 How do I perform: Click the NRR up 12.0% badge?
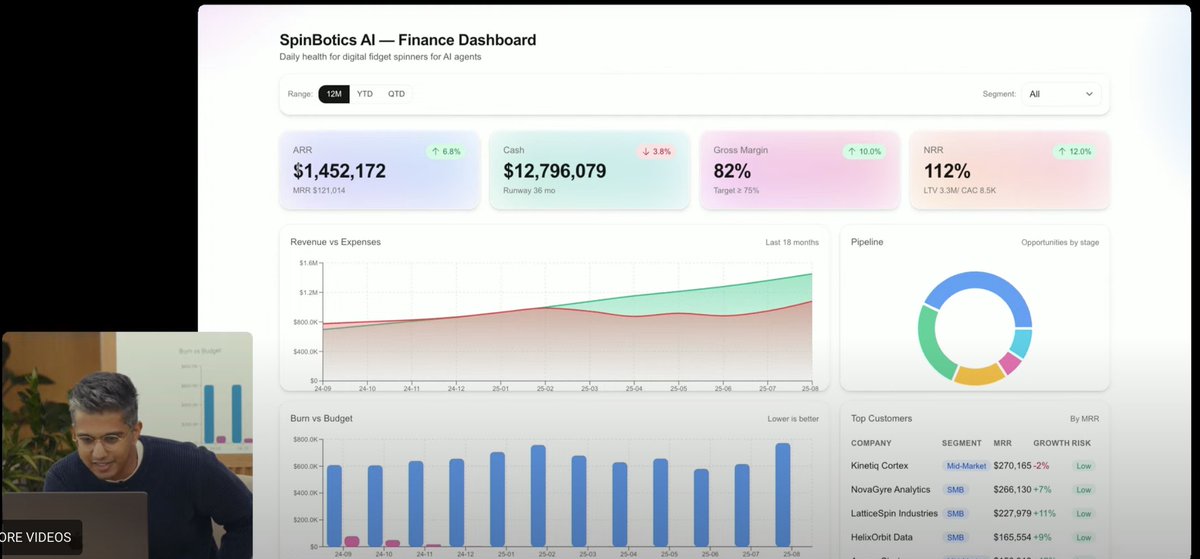click(x=1075, y=152)
